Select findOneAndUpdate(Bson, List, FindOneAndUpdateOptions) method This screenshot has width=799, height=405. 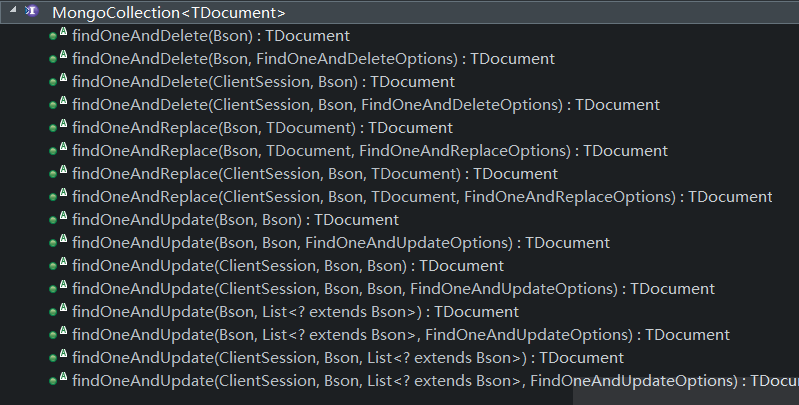tap(401, 335)
